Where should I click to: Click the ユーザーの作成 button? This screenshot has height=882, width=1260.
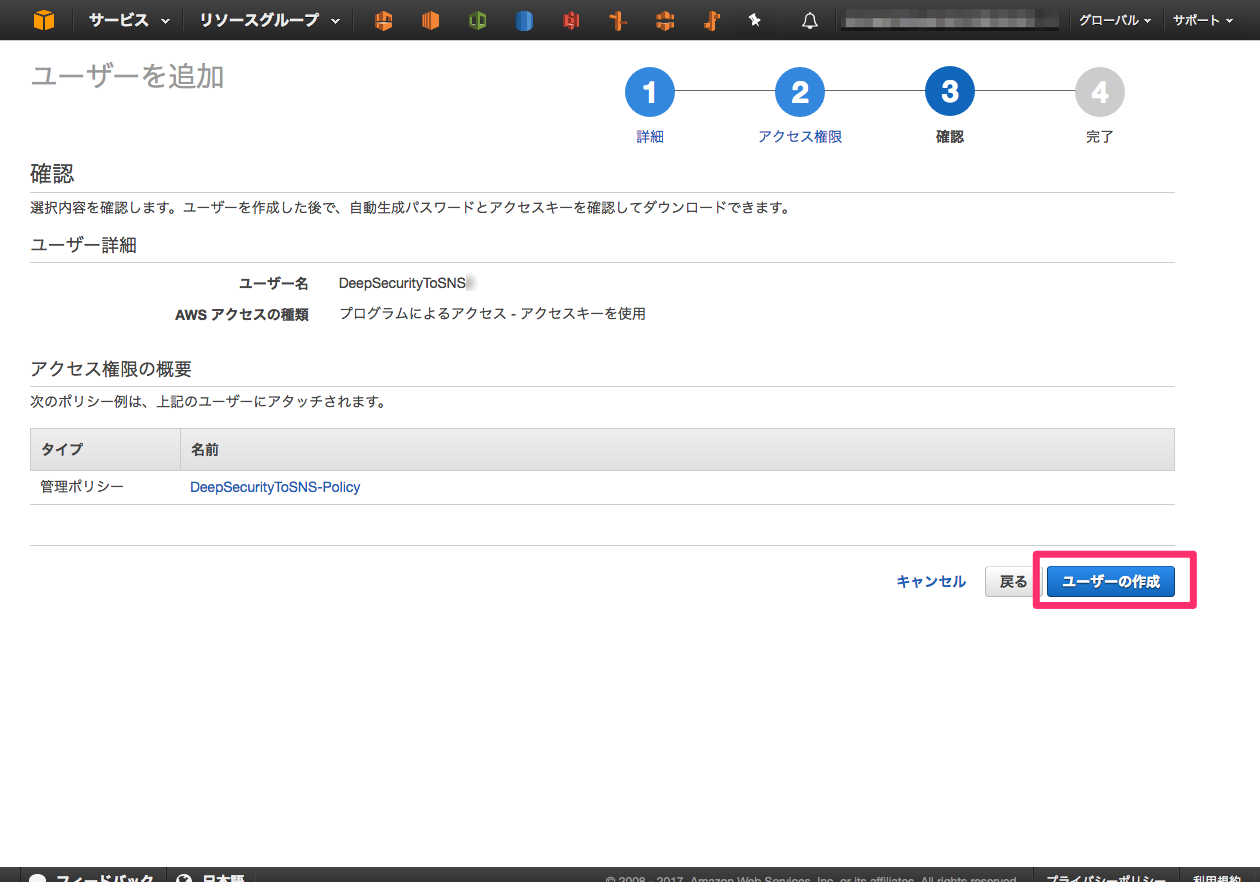(1110, 581)
